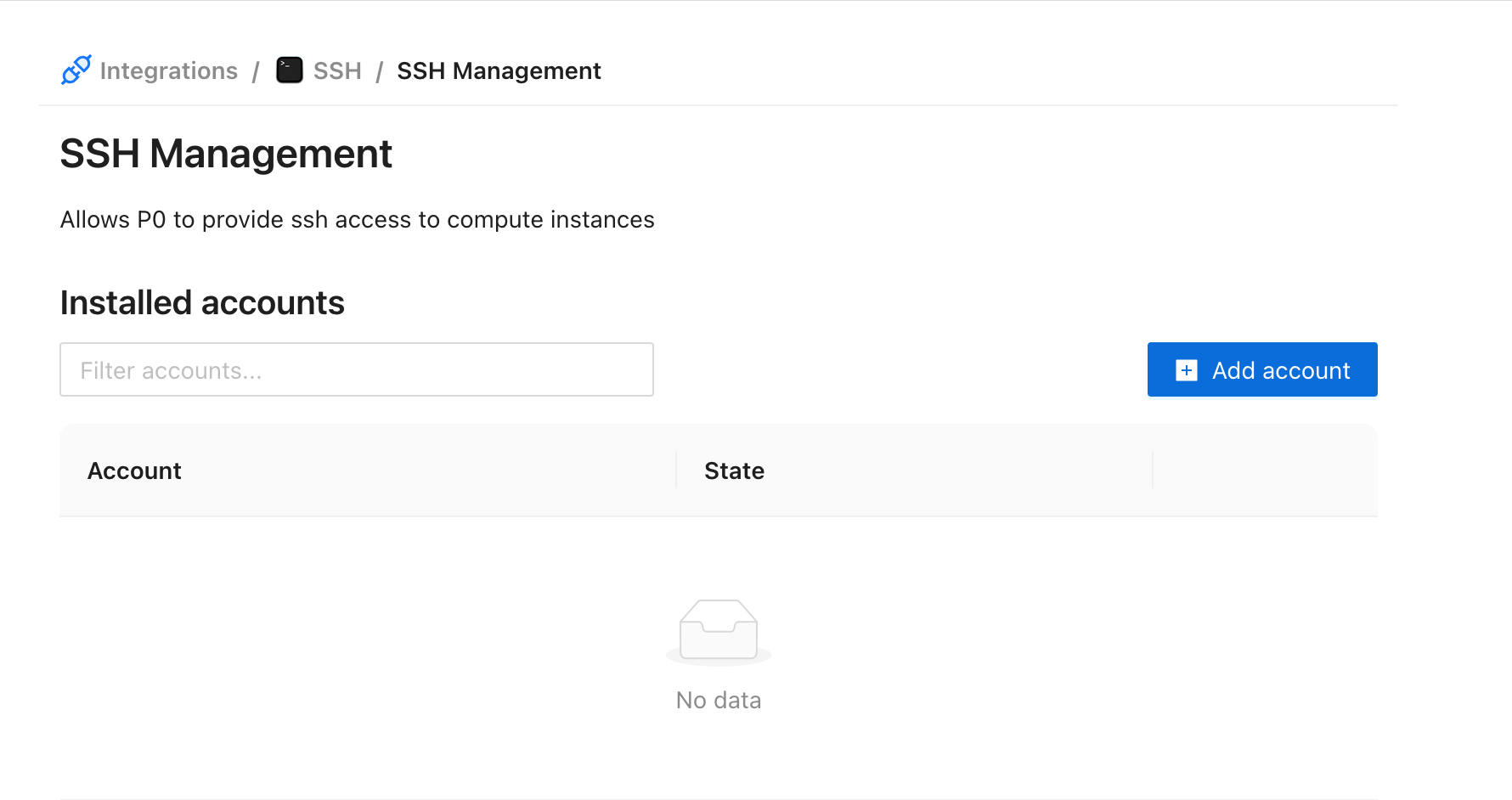Click the SSH terminal icon in breadcrumb
This screenshot has width=1512, height=800.
click(x=290, y=70)
